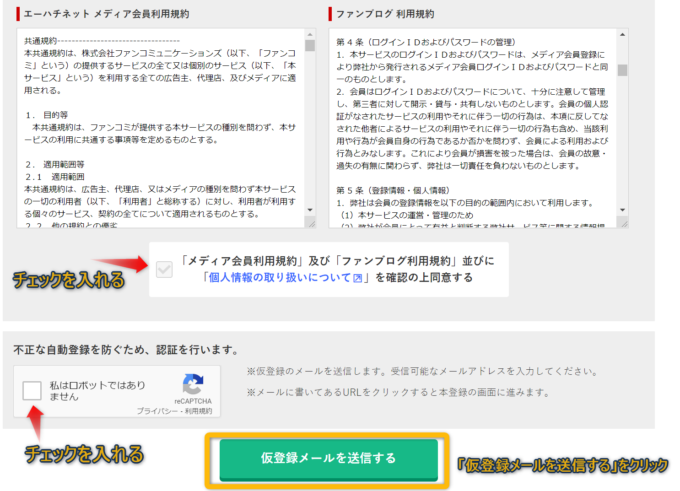The height and width of the screenshot is (491, 680).
Task: Click scrollbar thumb in メディア会員利用規約 box
Action: coord(310,46)
